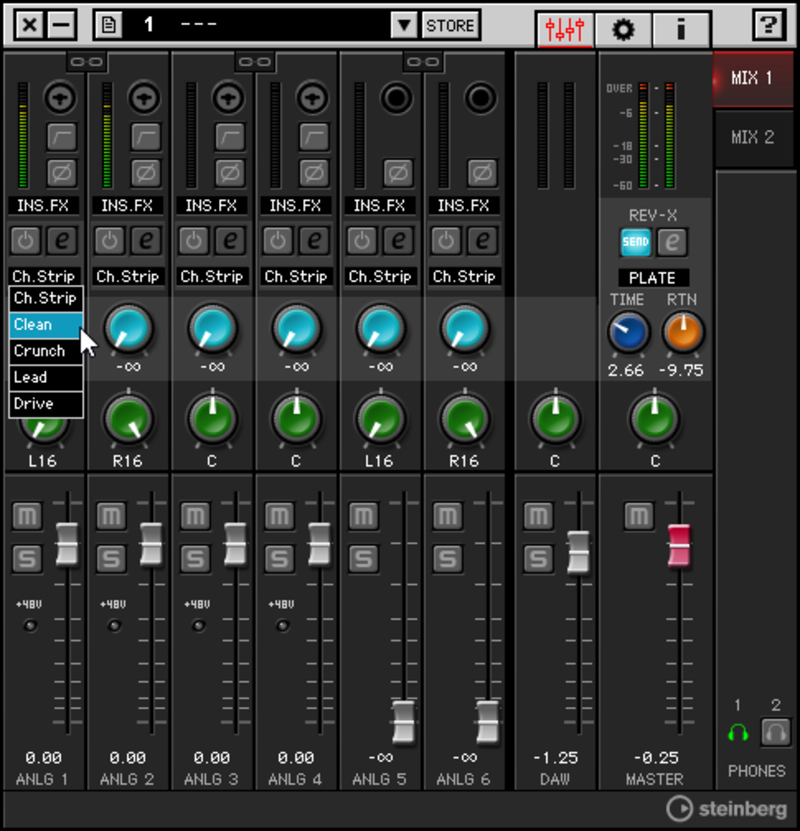Click the pink MASTER fader handle

(x=679, y=545)
